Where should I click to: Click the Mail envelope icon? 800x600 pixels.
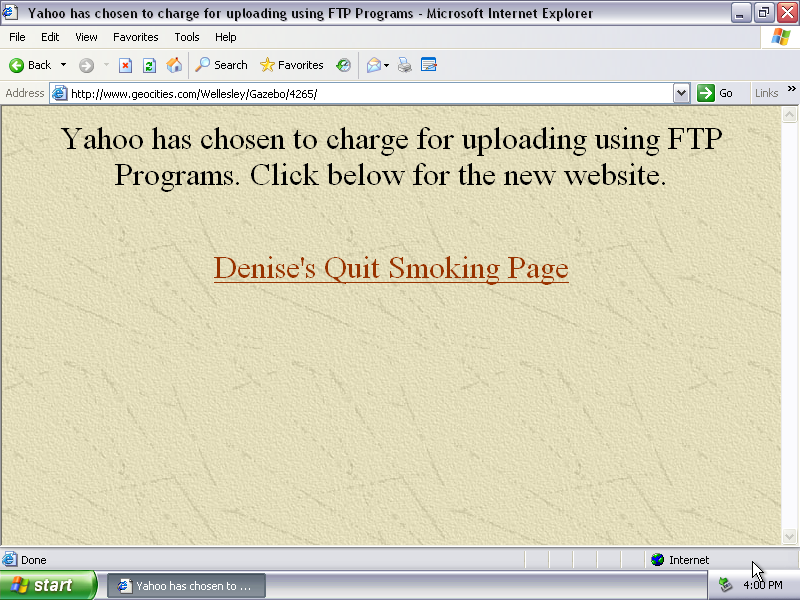(x=374, y=65)
